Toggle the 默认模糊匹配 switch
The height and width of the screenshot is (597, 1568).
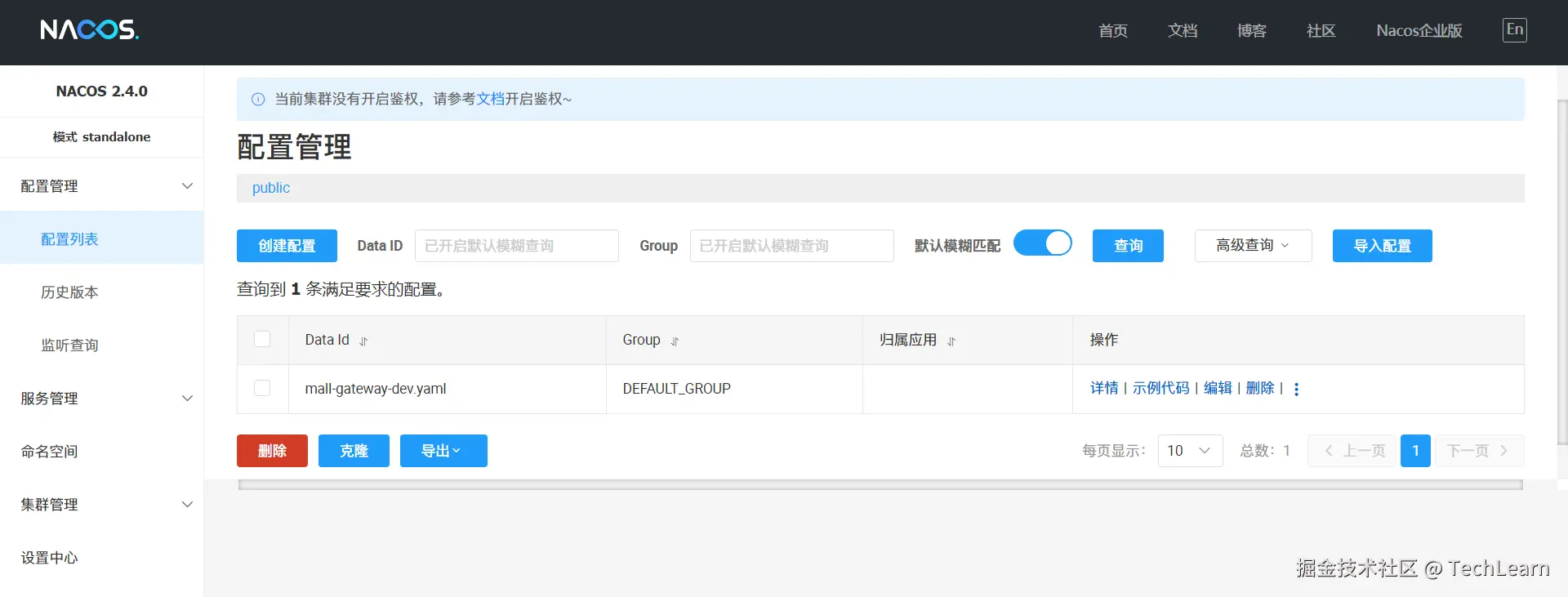pos(1043,243)
